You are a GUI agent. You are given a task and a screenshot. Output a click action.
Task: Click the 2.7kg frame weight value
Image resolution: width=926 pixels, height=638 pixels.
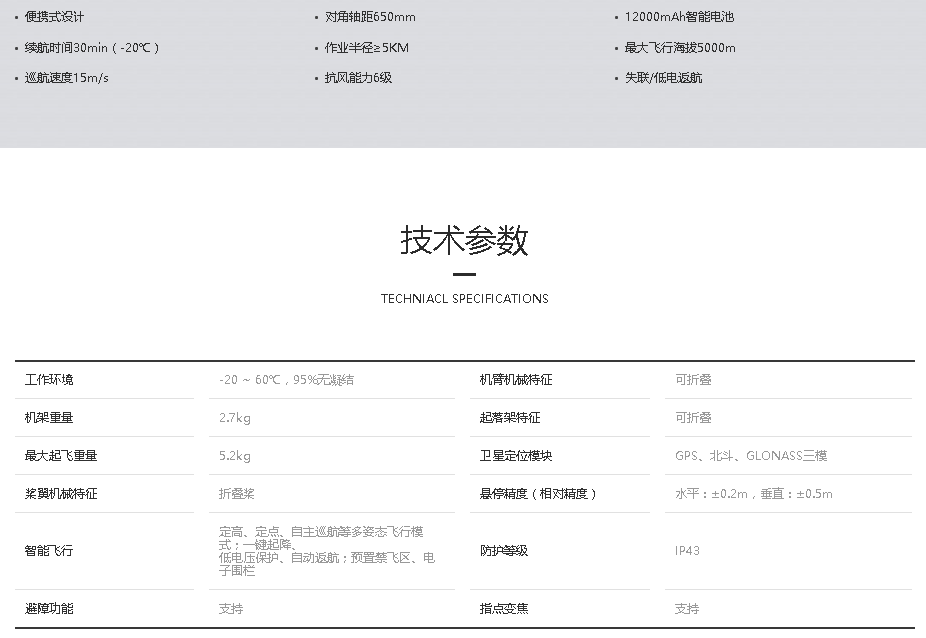(x=235, y=418)
